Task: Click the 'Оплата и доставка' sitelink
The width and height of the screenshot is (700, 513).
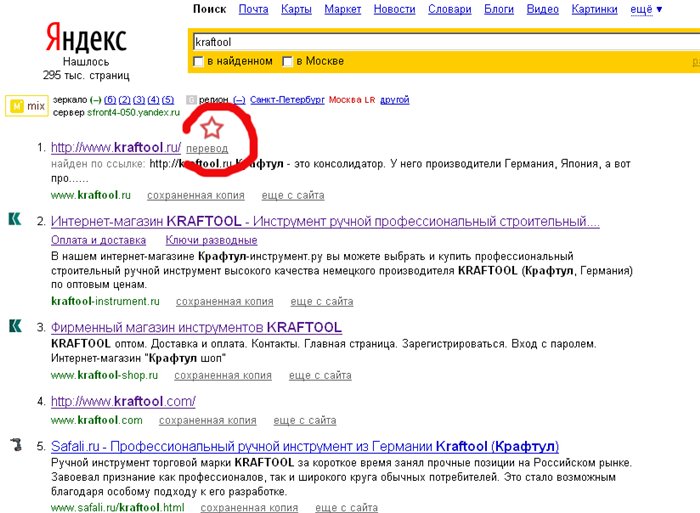Action: pyautogui.click(x=98, y=240)
